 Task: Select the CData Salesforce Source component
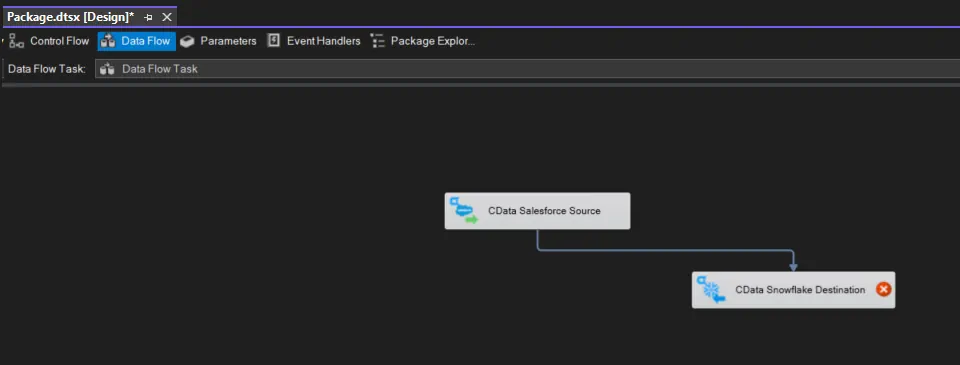(537, 211)
